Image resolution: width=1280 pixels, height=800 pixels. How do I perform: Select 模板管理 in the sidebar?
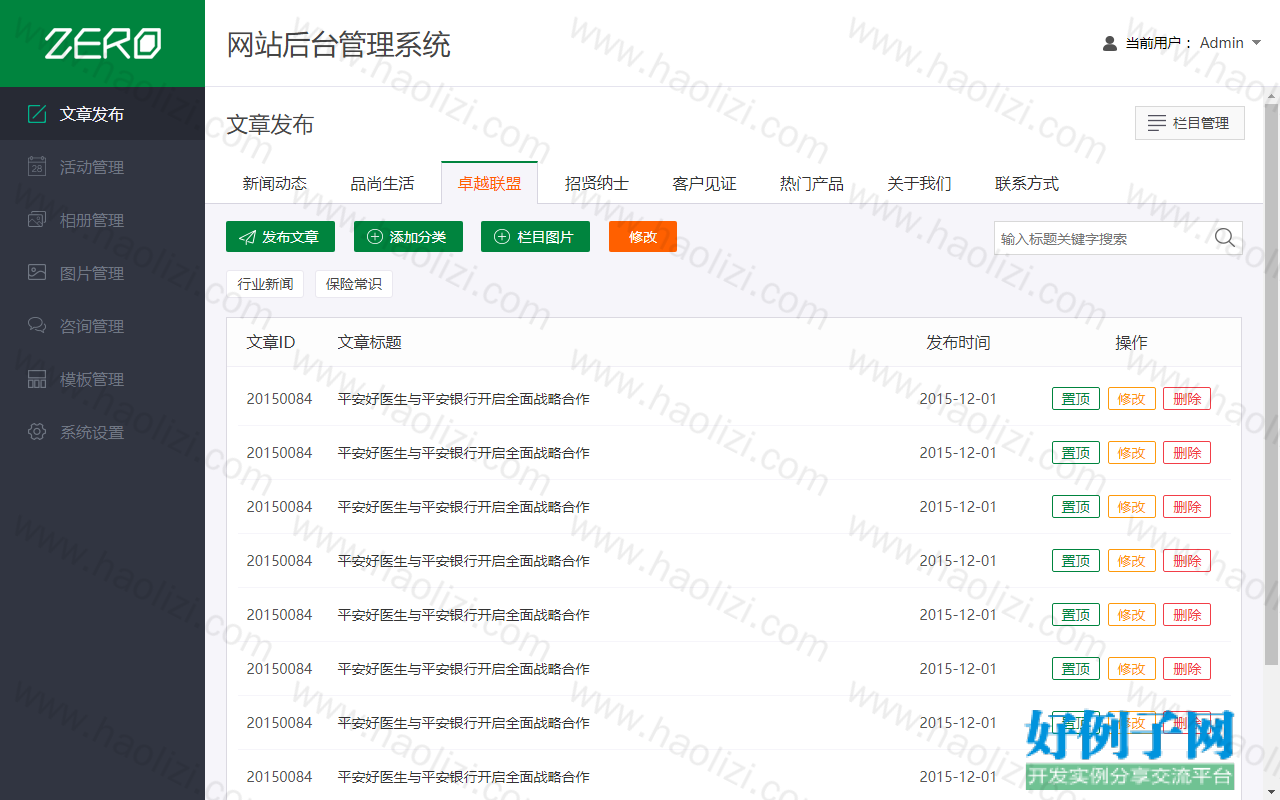tap(102, 379)
